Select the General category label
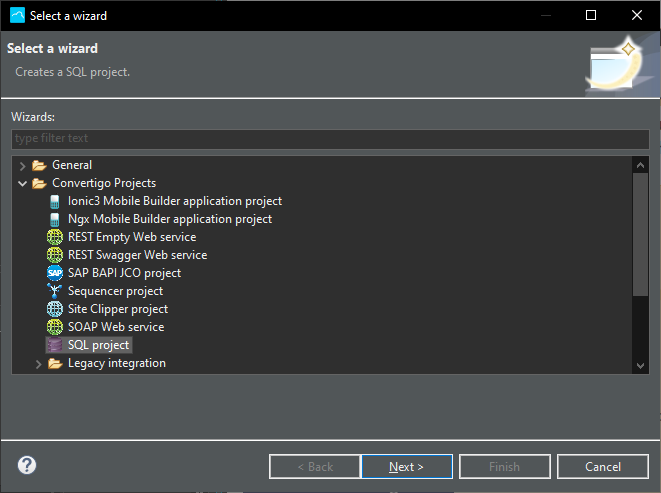Screen dimensions: 661x493 (x=72, y=165)
